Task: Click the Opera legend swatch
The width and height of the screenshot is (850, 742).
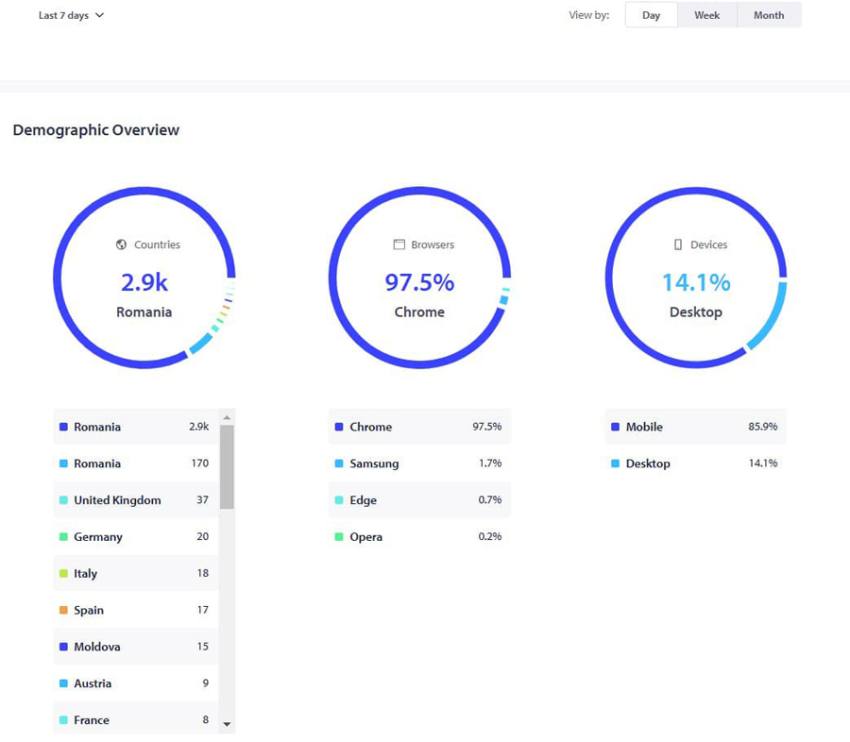Action: click(339, 537)
